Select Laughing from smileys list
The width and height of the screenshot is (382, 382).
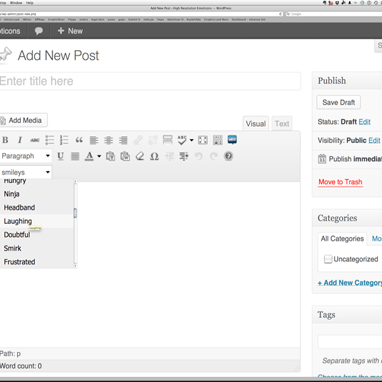(37, 221)
